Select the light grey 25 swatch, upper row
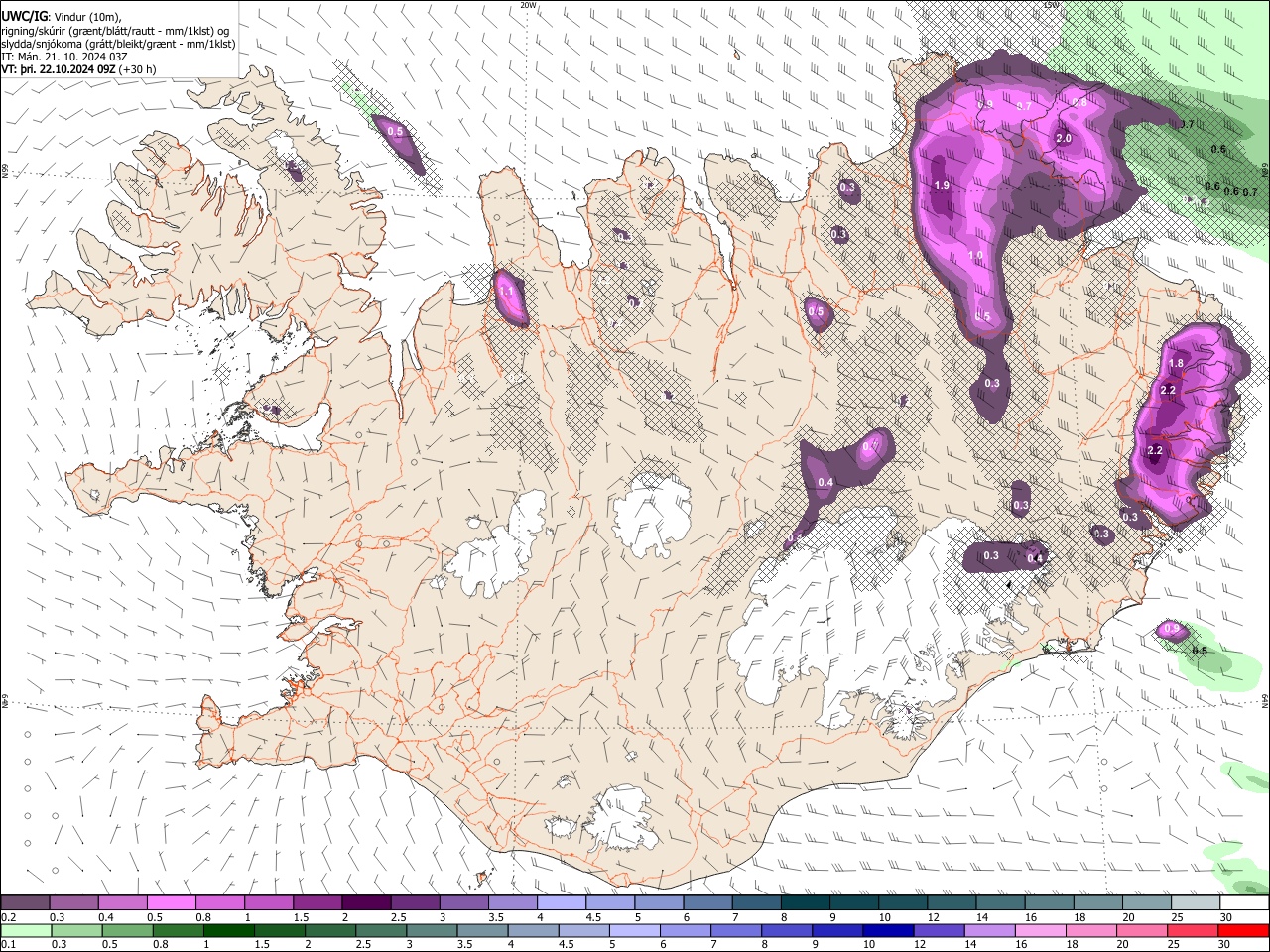This screenshot has width=1270, height=952. [1196, 903]
